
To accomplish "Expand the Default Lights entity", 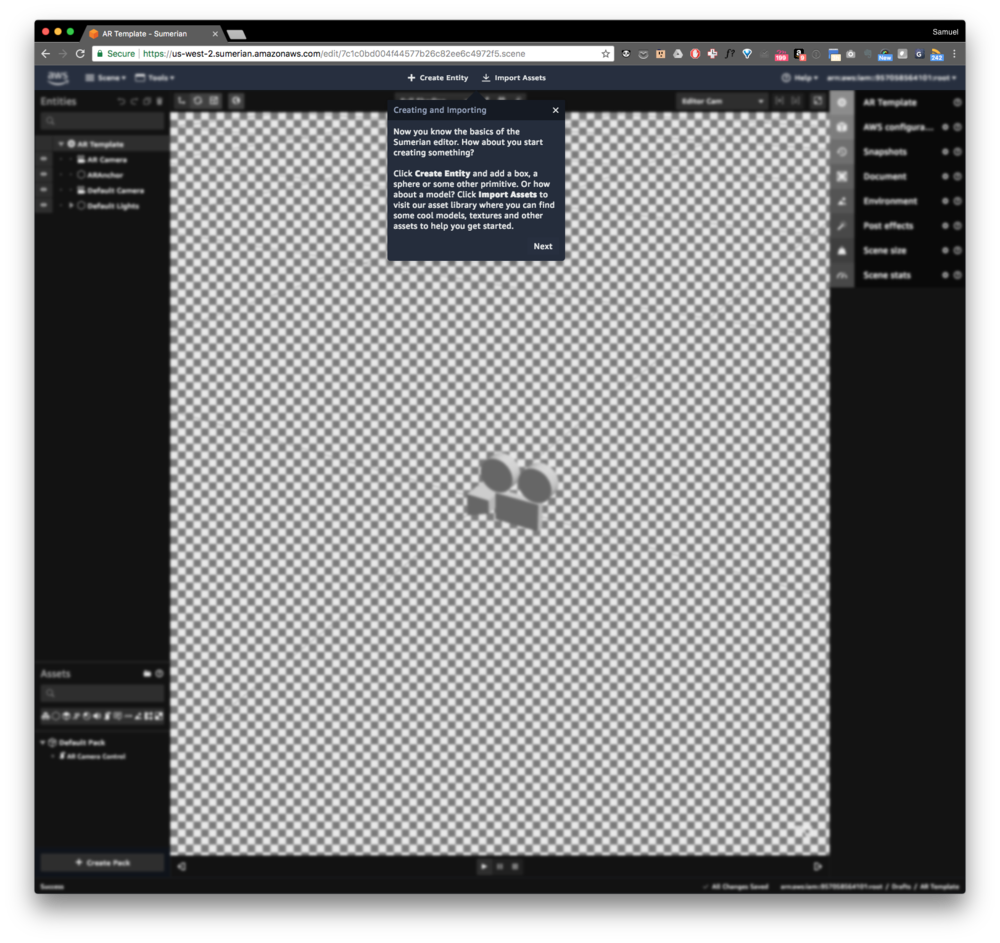I will (71, 206).
